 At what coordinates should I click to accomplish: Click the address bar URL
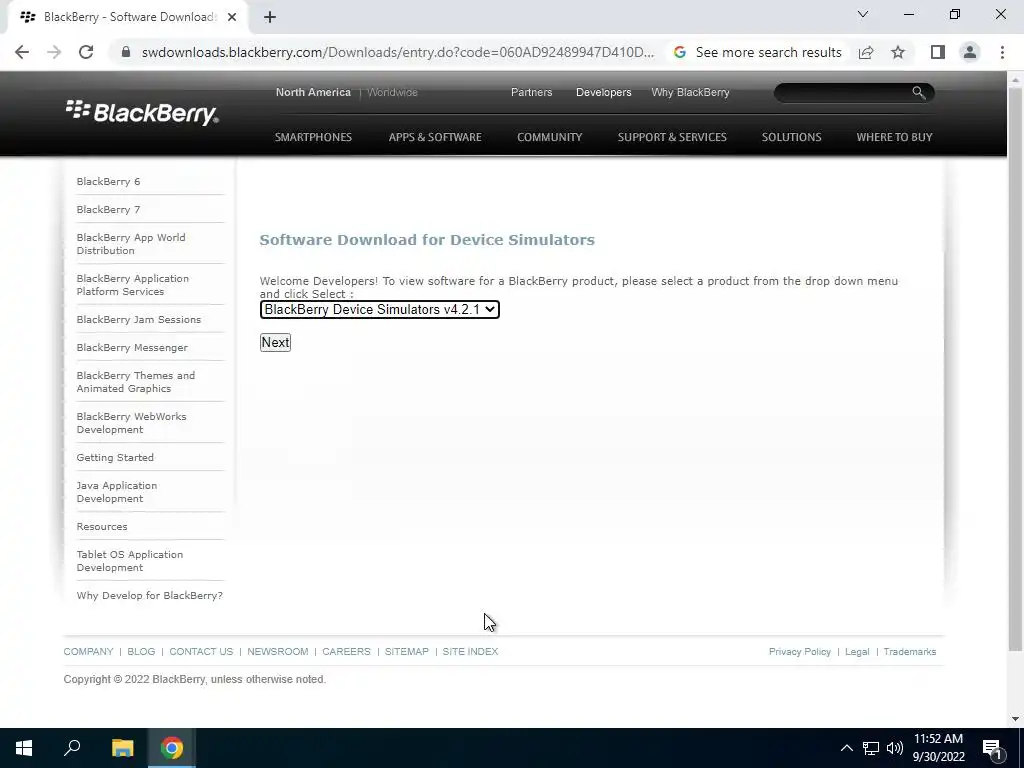pos(398,52)
